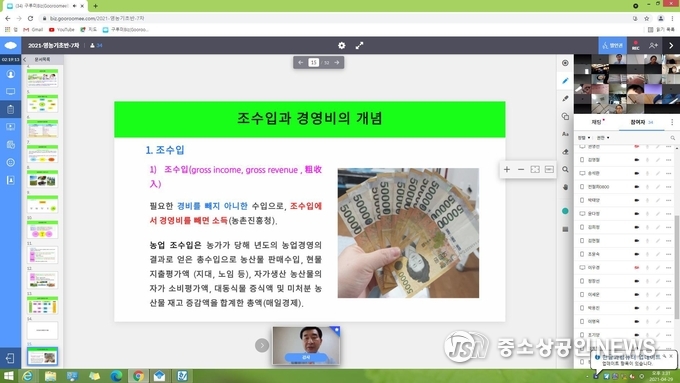Open slide 12 thumbnail in document list
680x383 pixels.
click(42, 280)
